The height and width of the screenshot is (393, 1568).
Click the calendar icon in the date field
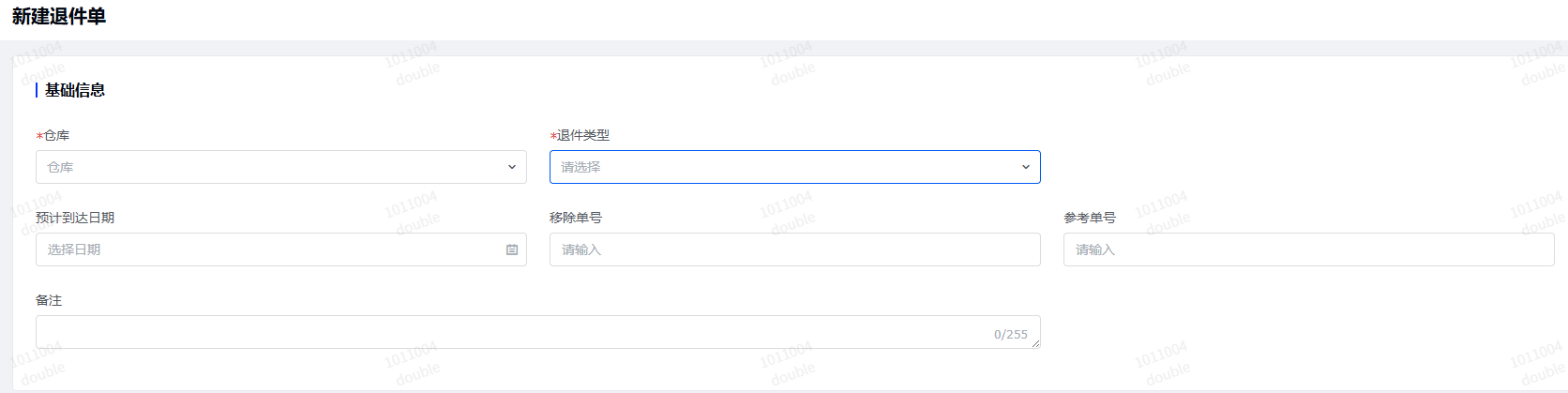(512, 249)
